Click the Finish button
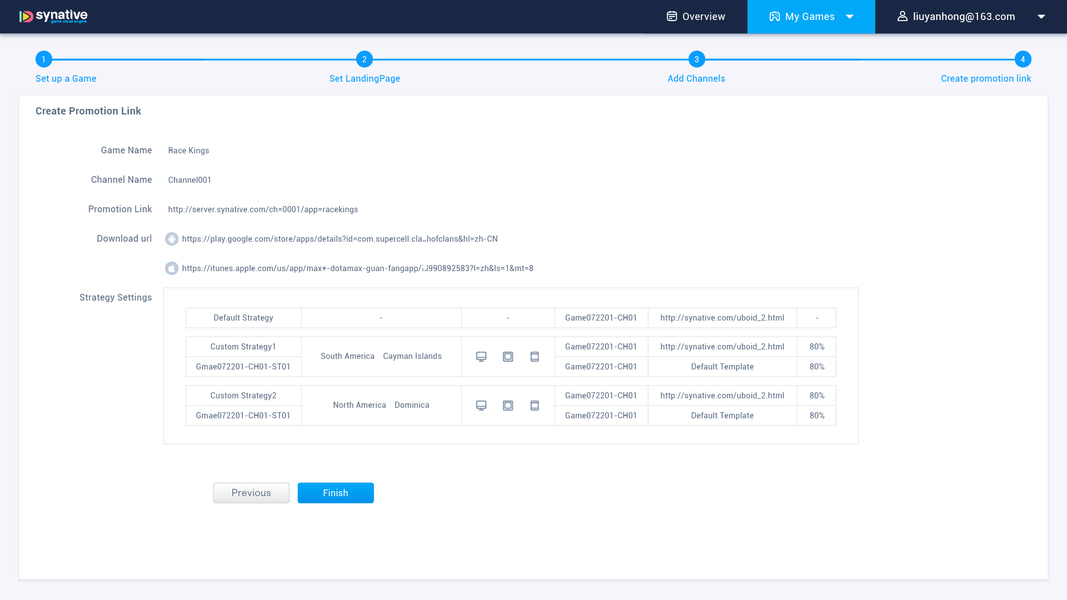Viewport: 1067px width, 600px height. [335, 493]
